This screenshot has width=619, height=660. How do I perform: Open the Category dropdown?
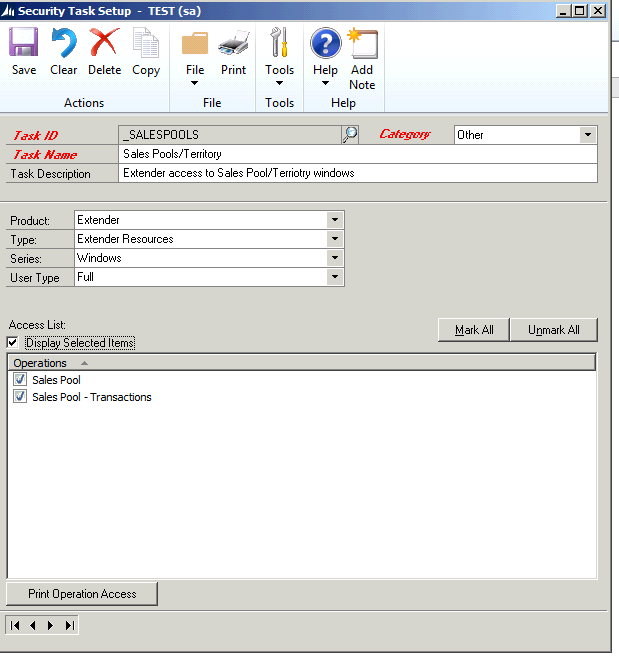click(x=588, y=135)
